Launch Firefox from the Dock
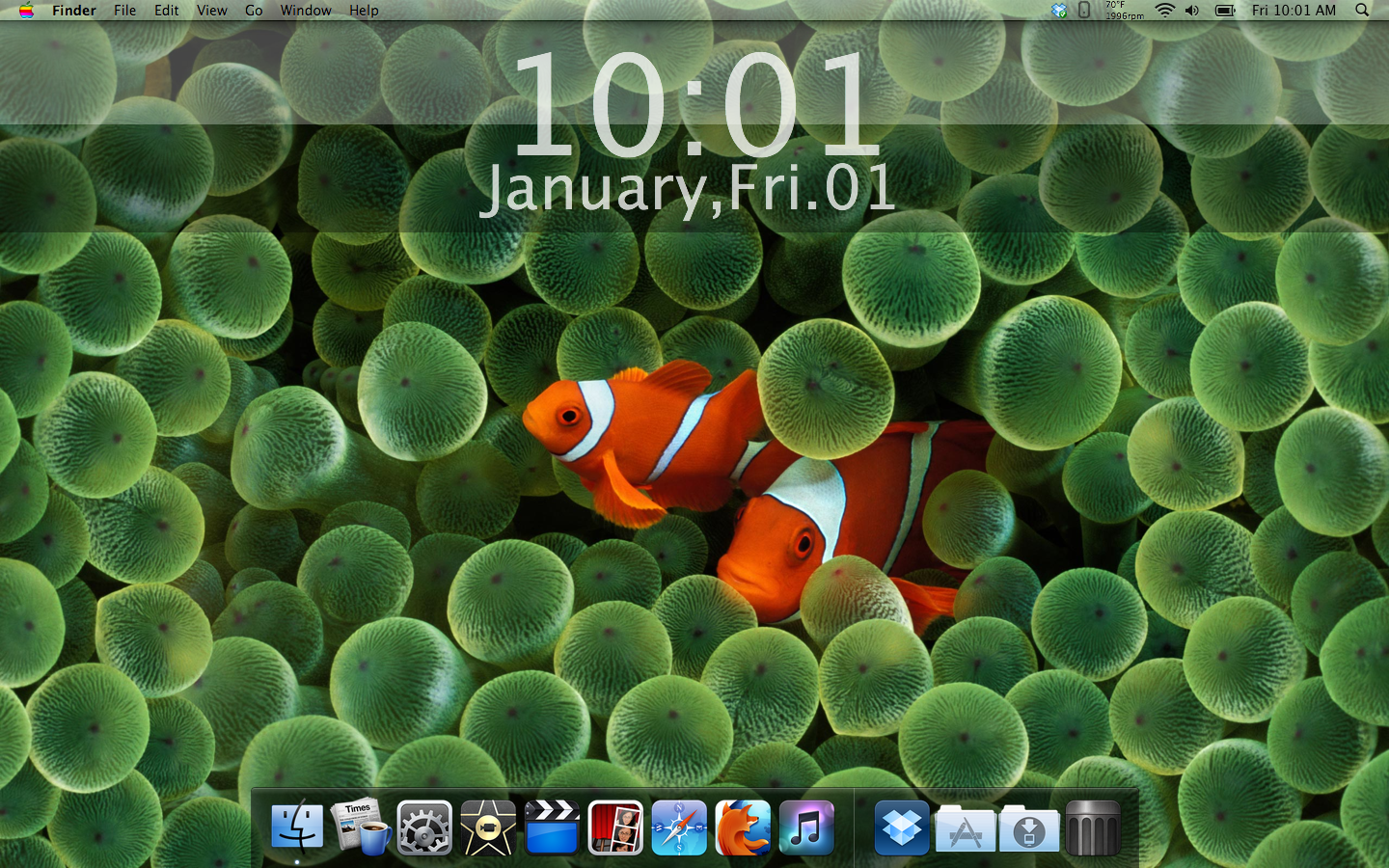The width and height of the screenshot is (1389, 868). tap(743, 827)
